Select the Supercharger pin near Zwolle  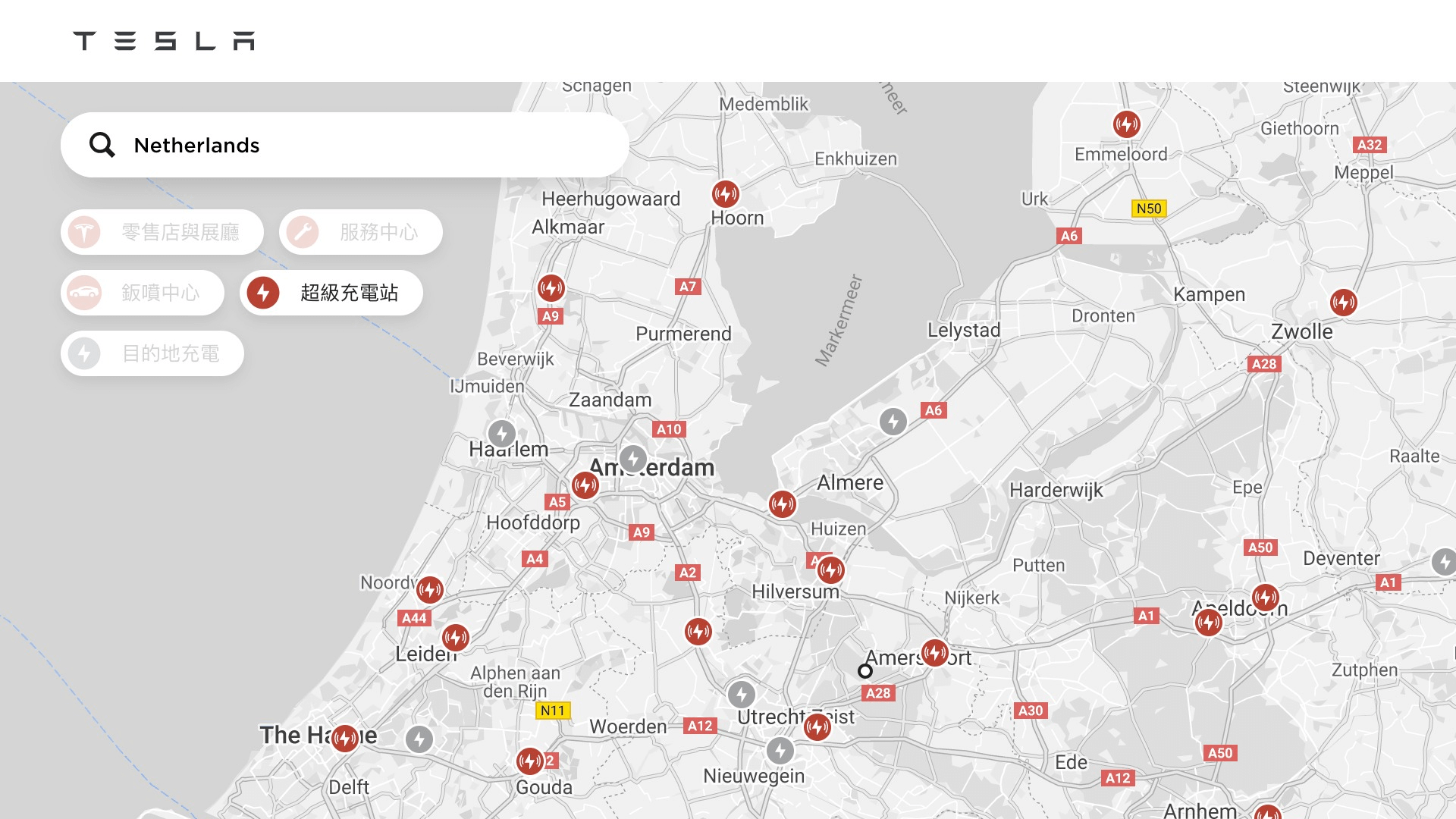click(1344, 303)
